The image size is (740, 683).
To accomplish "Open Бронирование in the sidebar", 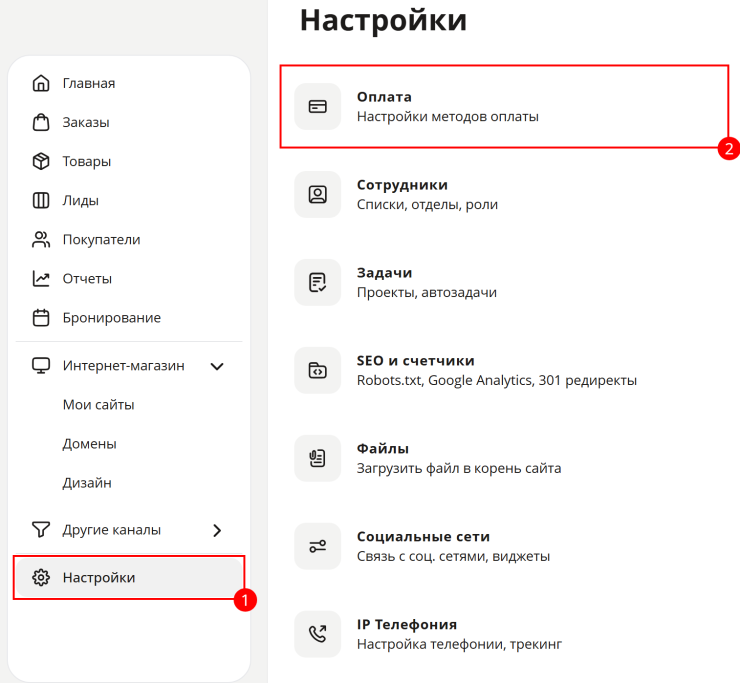I will click(112, 318).
